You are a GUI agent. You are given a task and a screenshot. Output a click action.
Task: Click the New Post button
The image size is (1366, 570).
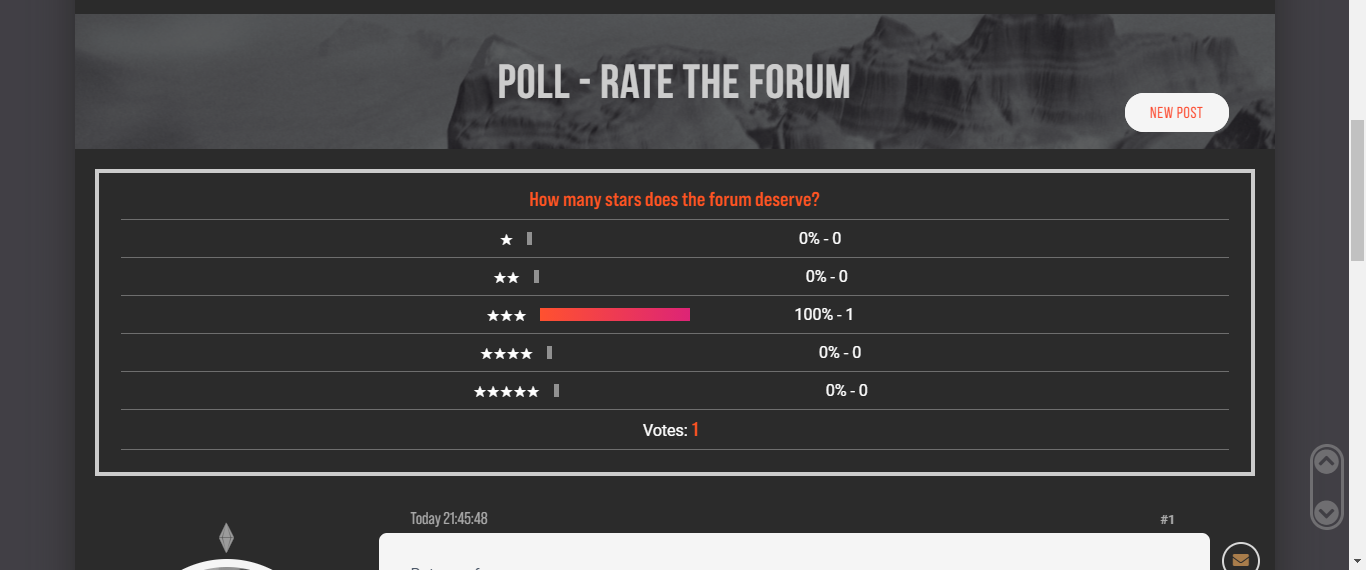pyautogui.click(x=1176, y=113)
